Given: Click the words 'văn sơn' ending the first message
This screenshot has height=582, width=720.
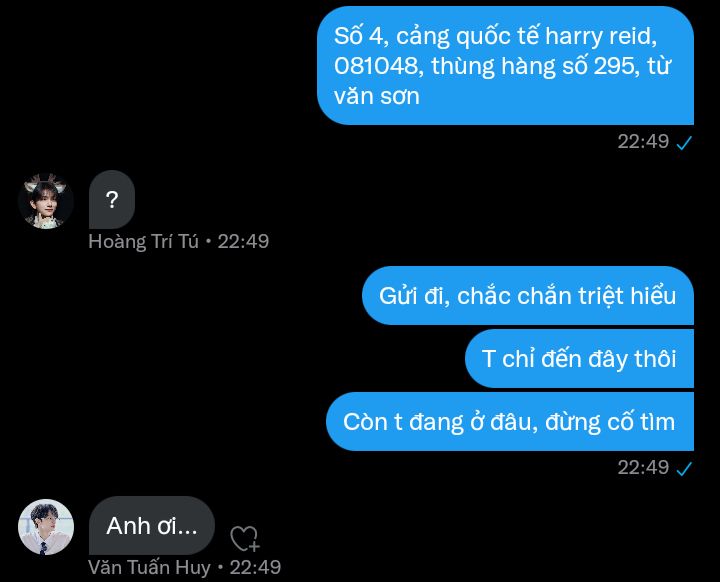Looking at the screenshot, I should pyautogui.click(x=377, y=96).
